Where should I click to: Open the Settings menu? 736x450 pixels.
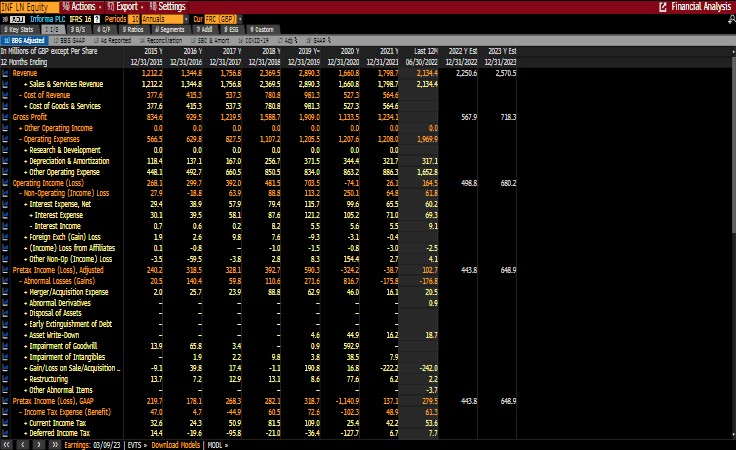[x=168, y=7]
